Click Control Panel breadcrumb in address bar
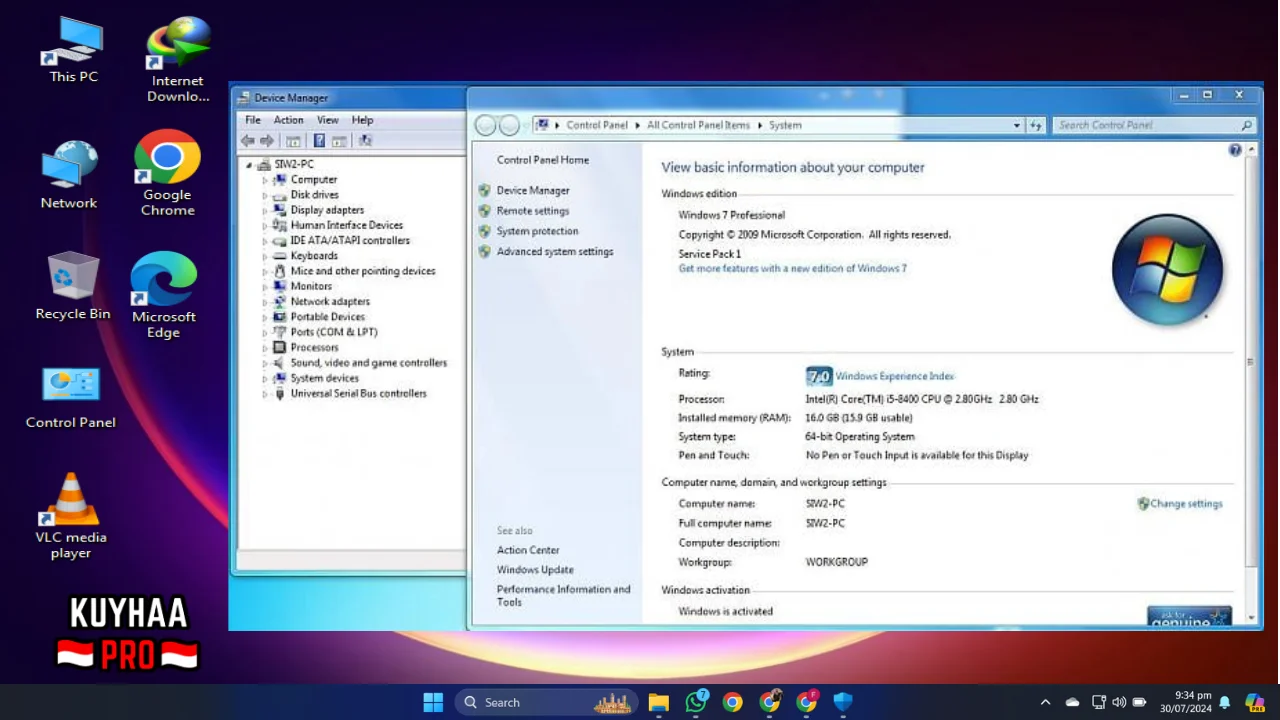This screenshot has width=1280, height=720. click(x=597, y=125)
